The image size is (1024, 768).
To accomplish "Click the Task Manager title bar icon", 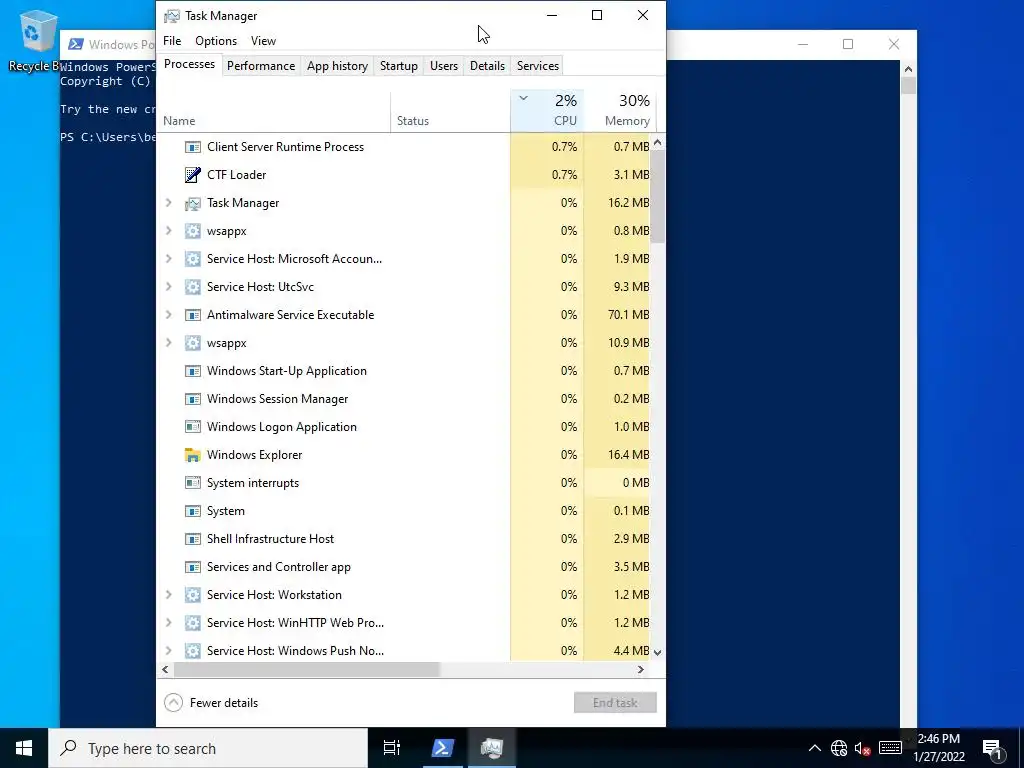I will (172, 16).
